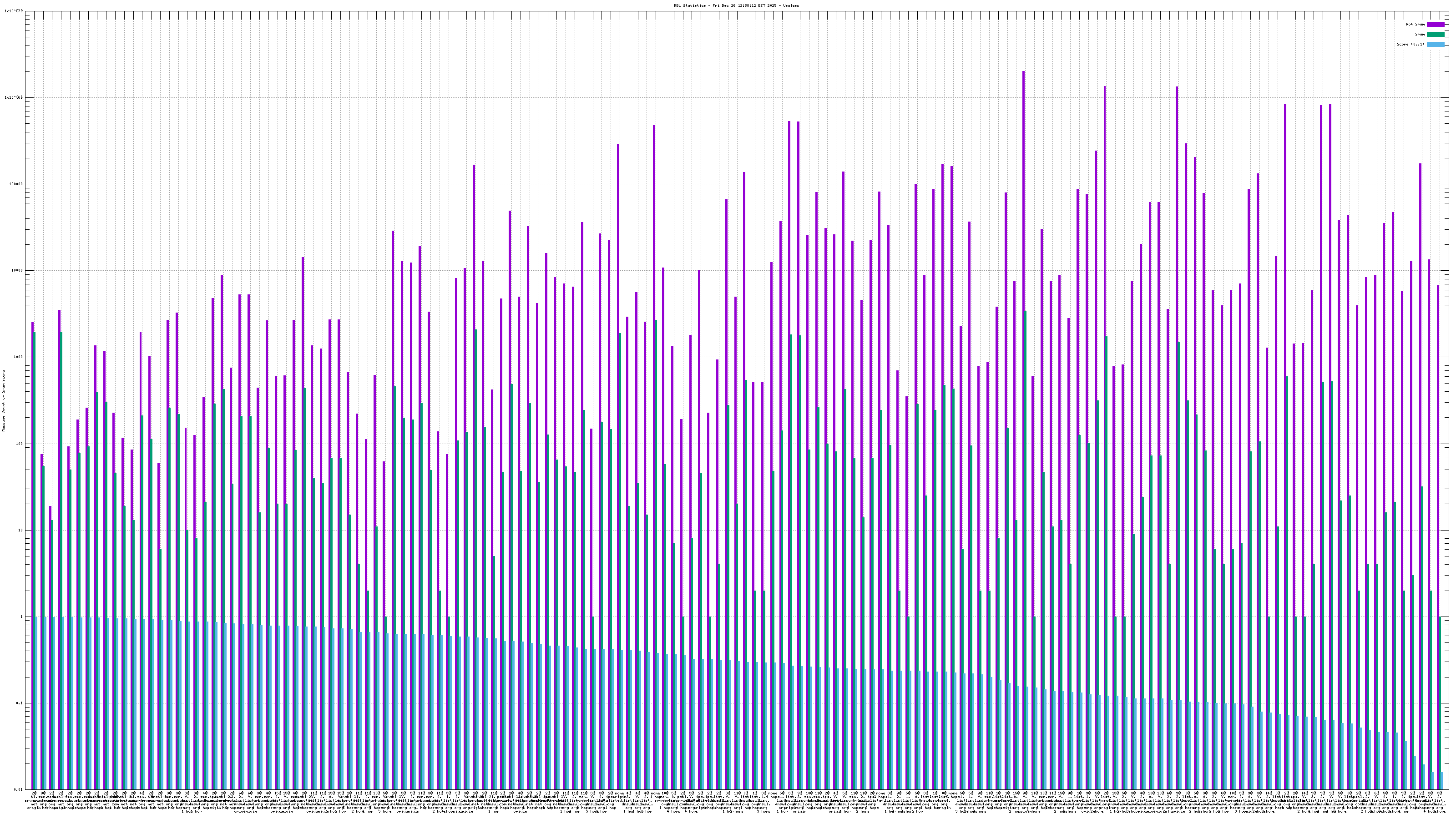Image resolution: width=1456 pixels, height=819 pixels.
Task: Click the rightmost light blue score bar
Action: (x=1441, y=781)
